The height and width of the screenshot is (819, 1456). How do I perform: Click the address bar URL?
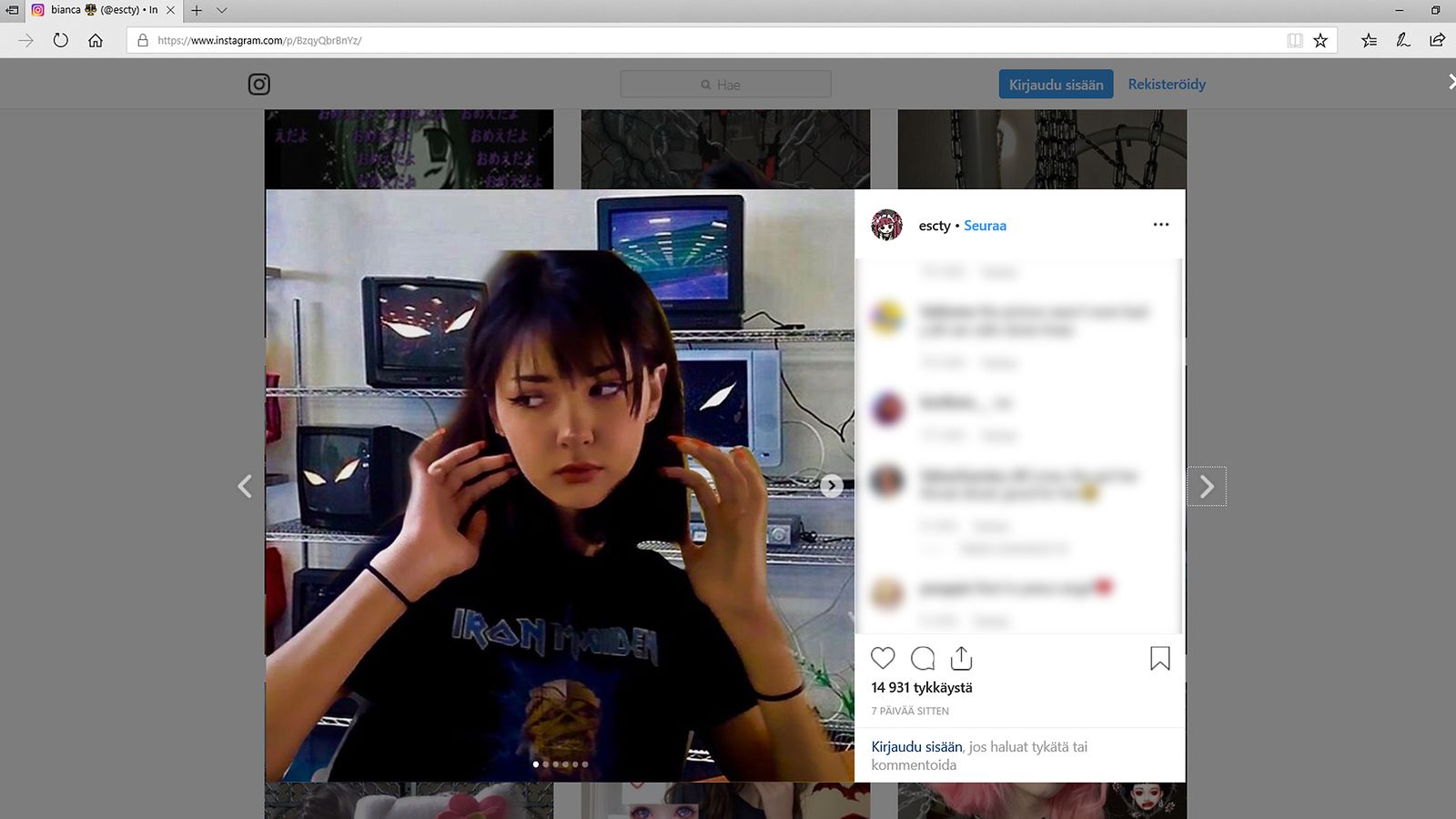tap(259, 40)
